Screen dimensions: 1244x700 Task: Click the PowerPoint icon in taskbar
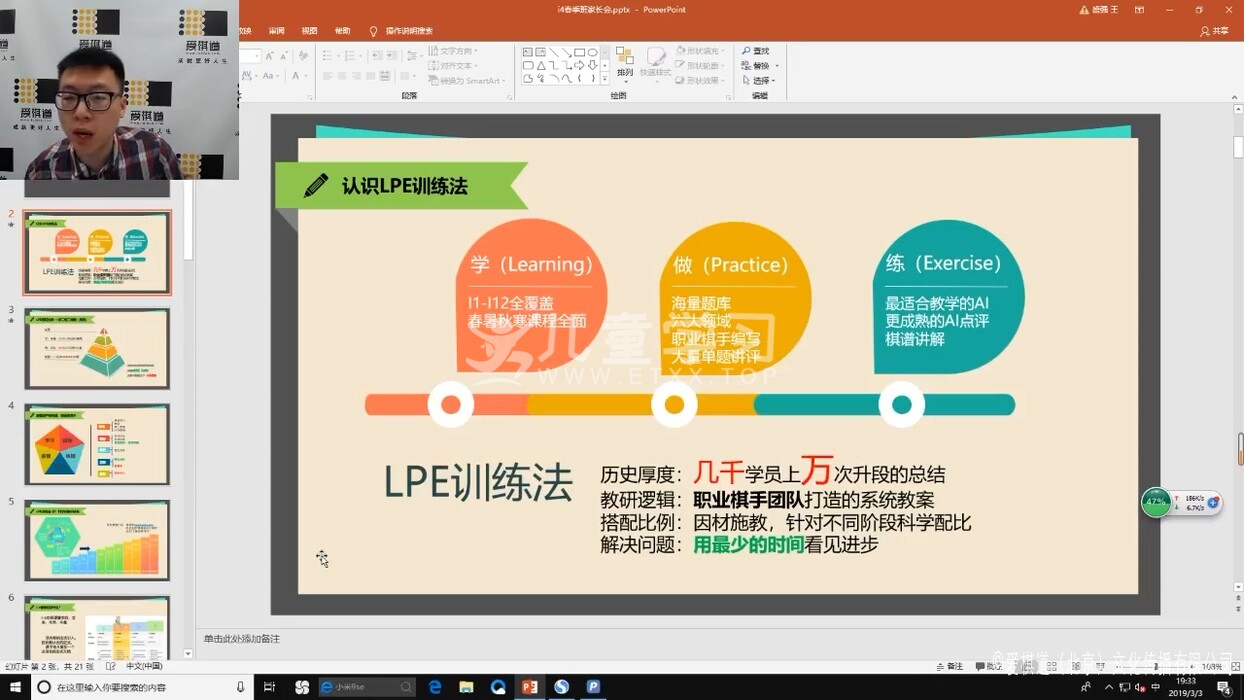(529, 687)
